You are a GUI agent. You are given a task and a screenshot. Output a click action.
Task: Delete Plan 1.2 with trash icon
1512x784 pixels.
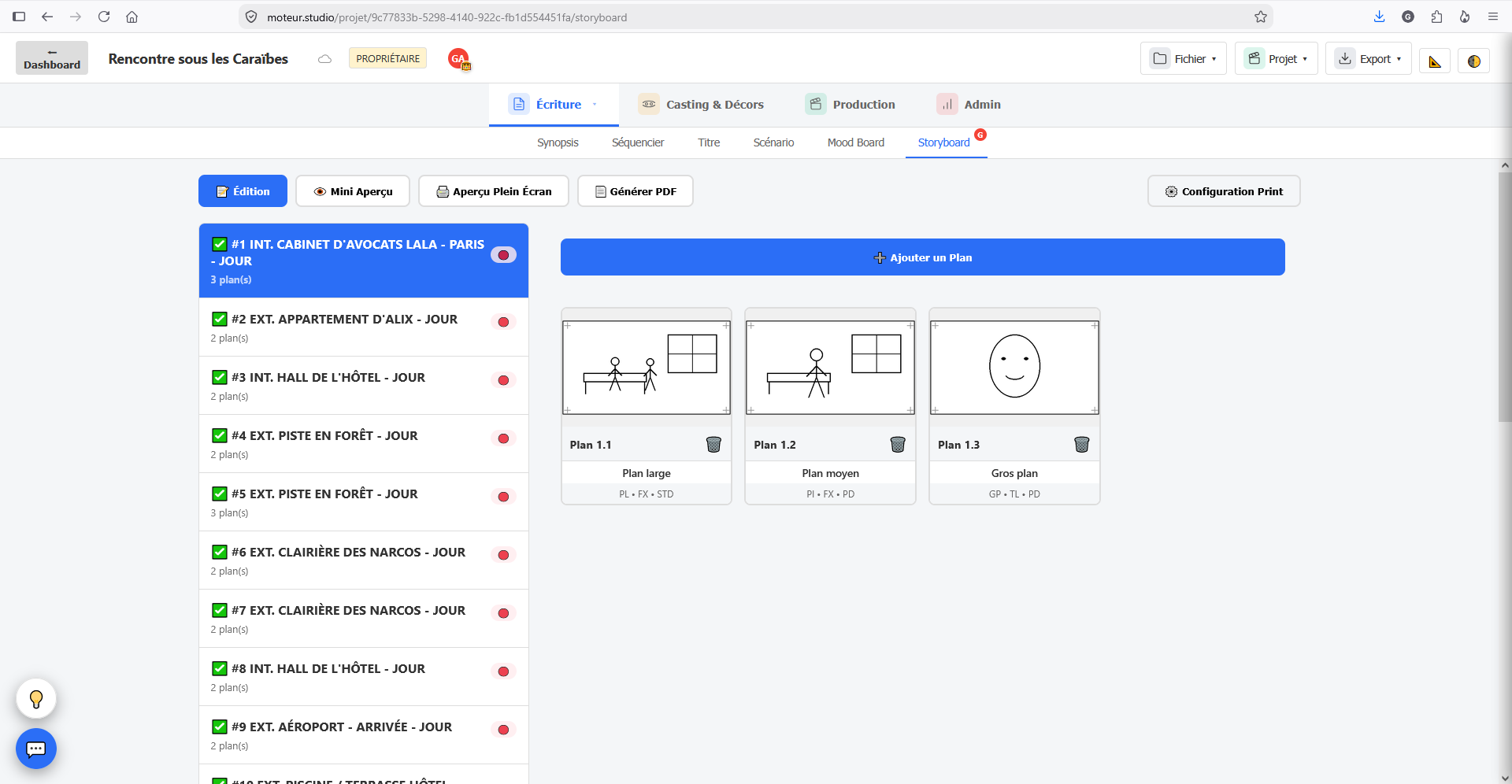pyautogui.click(x=898, y=445)
